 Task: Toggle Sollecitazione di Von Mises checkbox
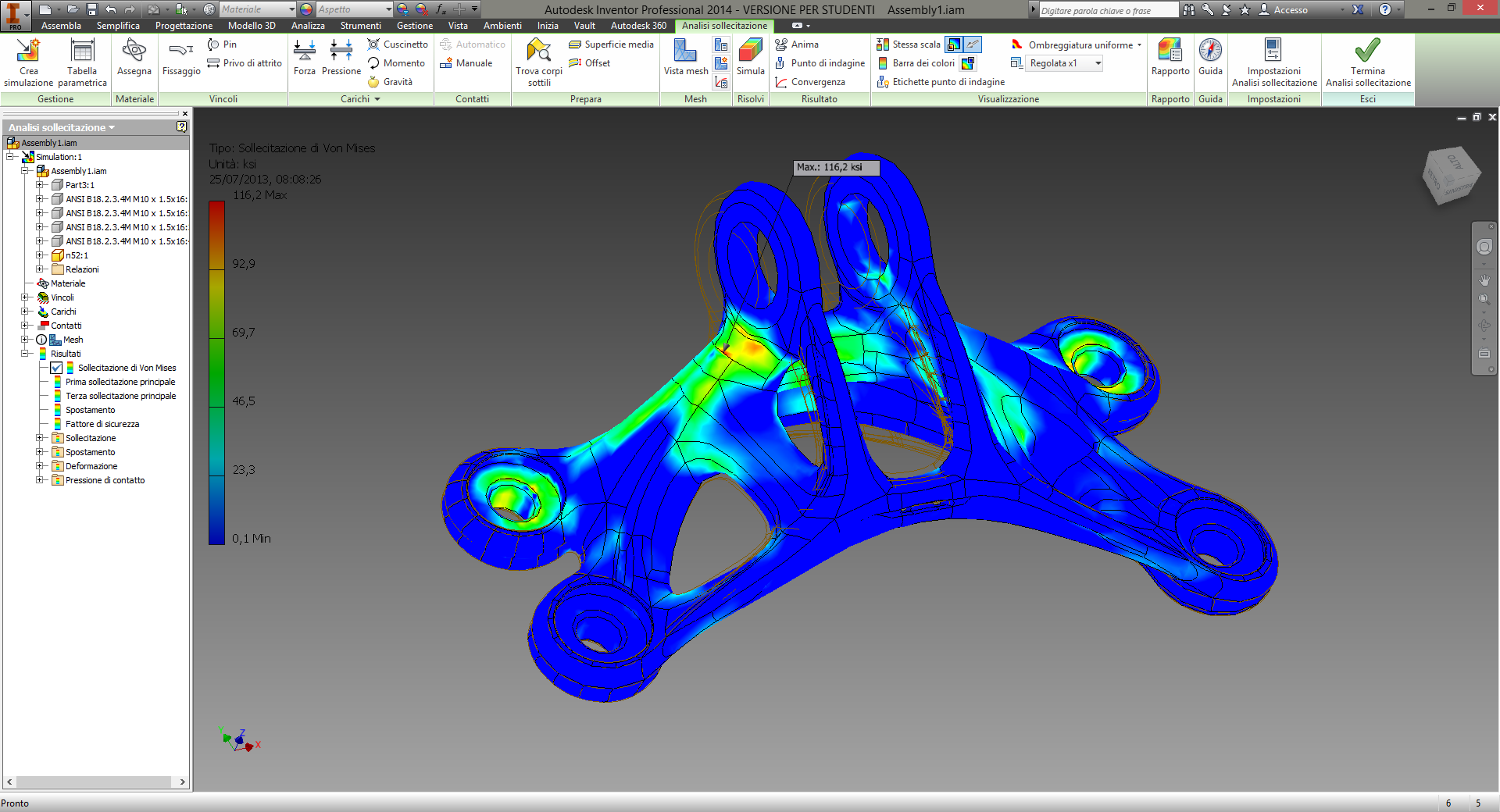pos(56,368)
